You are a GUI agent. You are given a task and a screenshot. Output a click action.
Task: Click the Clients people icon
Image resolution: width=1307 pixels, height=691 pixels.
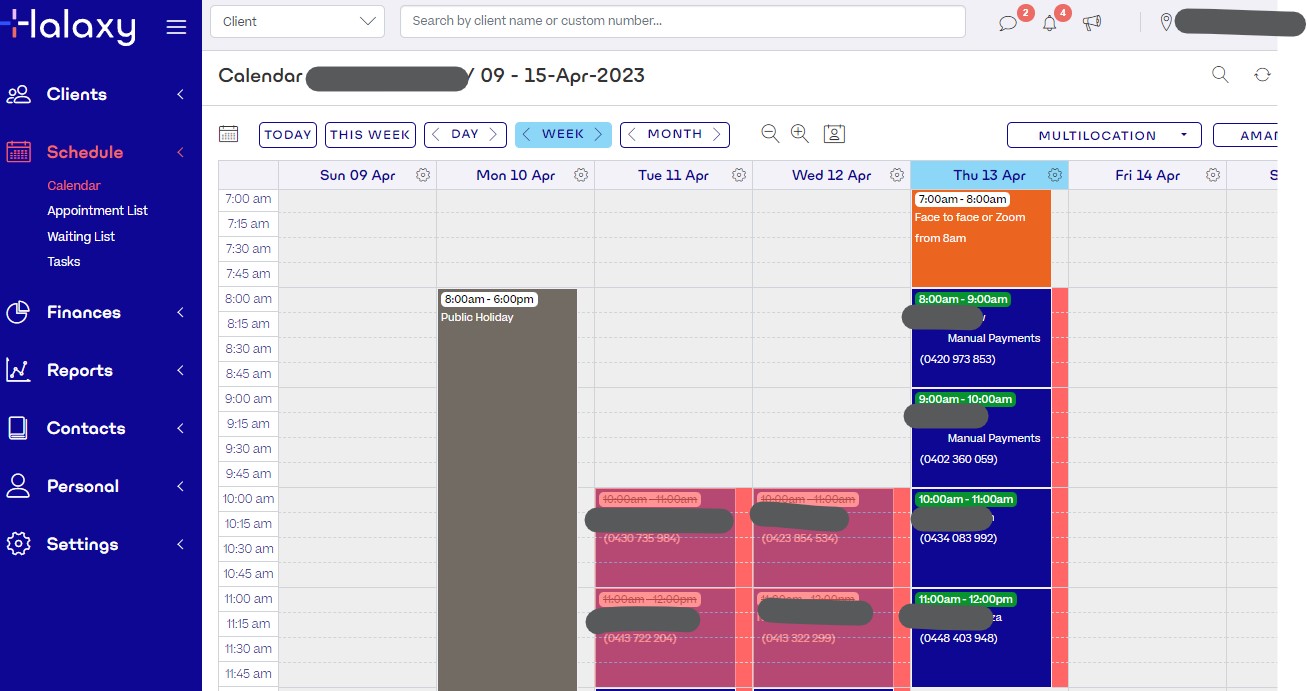point(18,94)
